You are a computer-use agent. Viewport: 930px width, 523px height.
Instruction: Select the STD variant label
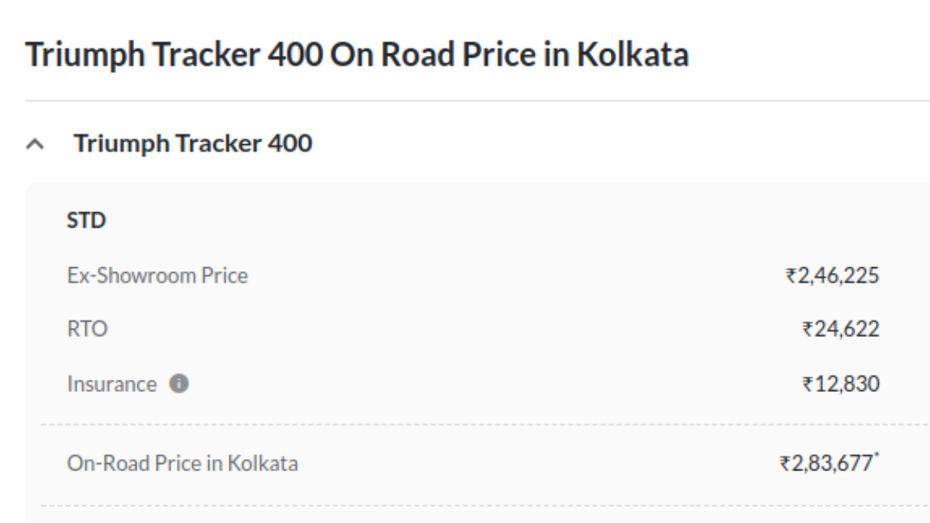86,221
